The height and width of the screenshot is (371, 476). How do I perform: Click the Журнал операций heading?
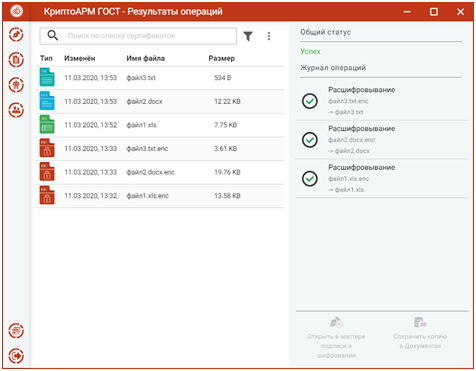[x=333, y=68]
